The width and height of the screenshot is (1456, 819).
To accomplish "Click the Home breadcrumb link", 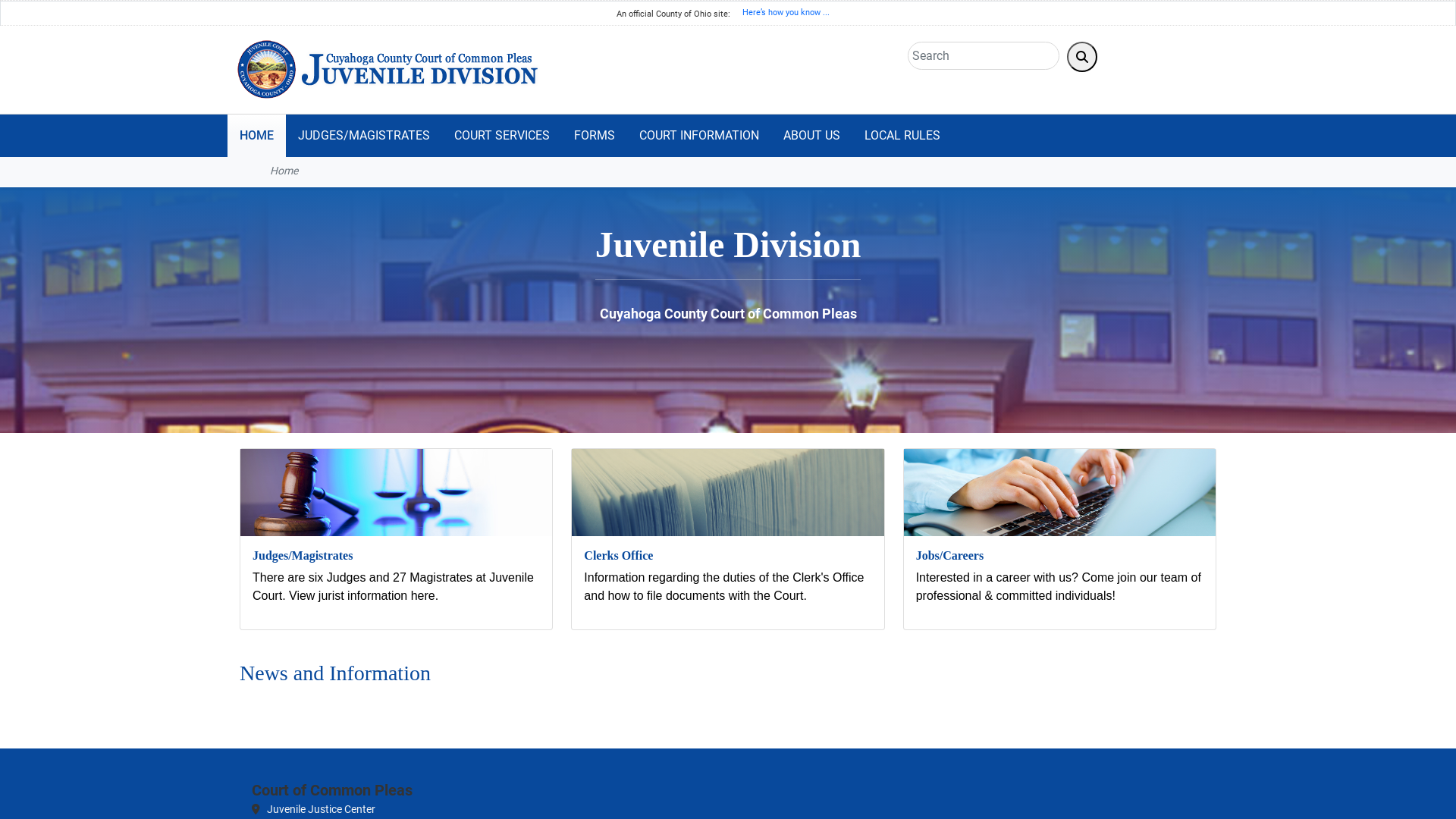I will (x=284, y=171).
